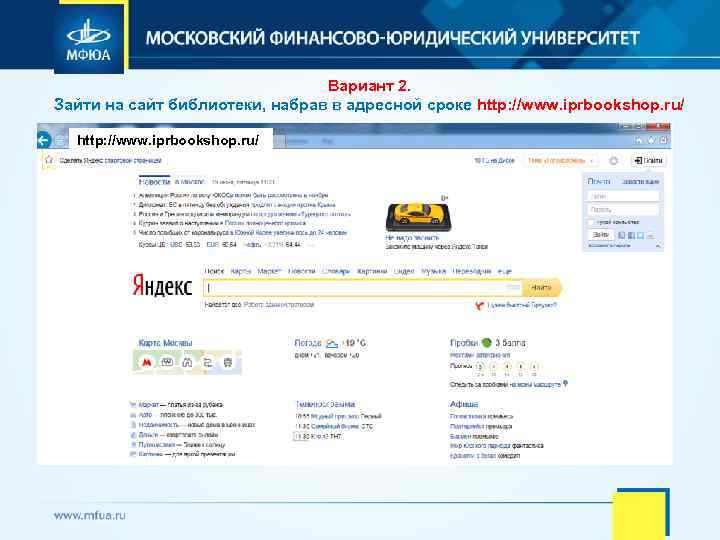Switch to the в Москве news tab
Screen dimensions: 720x540
(189, 181)
